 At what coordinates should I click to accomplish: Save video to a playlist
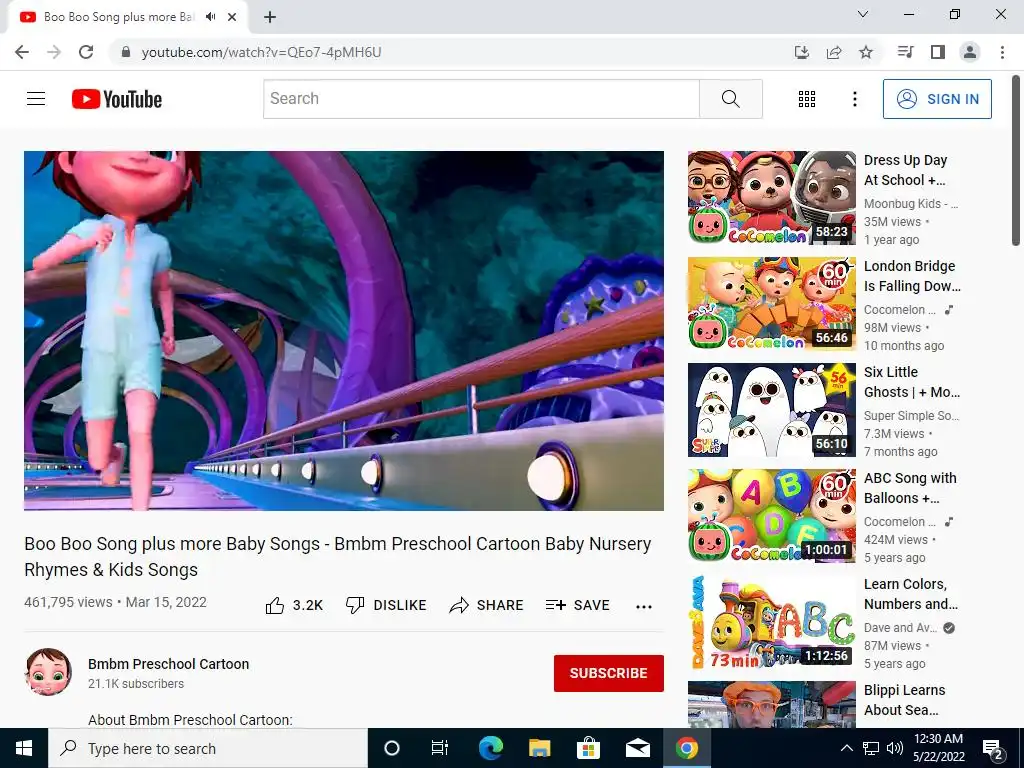(x=577, y=605)
